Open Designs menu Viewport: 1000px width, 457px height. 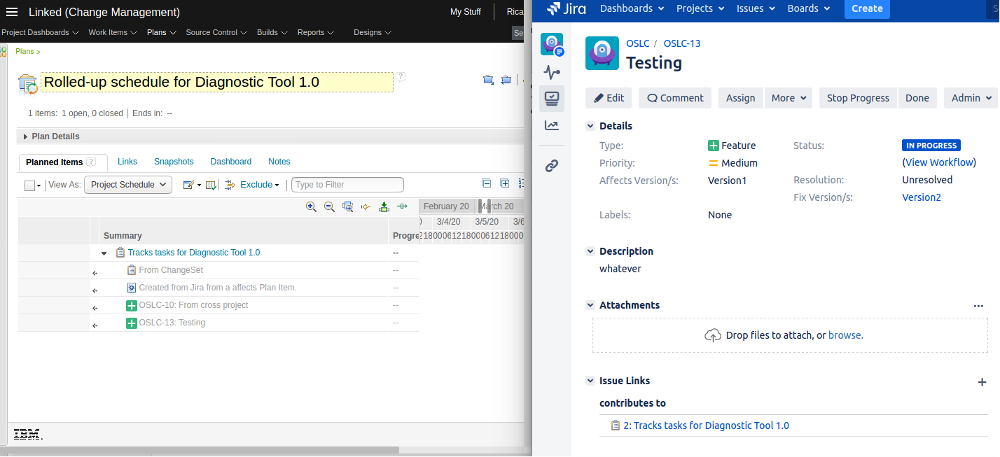click(372, 32)
